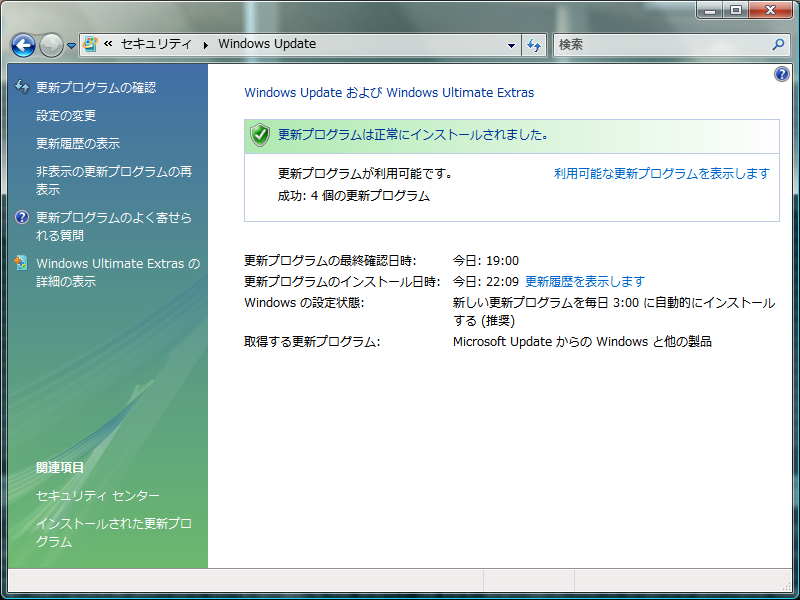Viewport: 800px width, 600px height.
Task: Maximize the Windows Update window
Action: (x=736, y=10)
